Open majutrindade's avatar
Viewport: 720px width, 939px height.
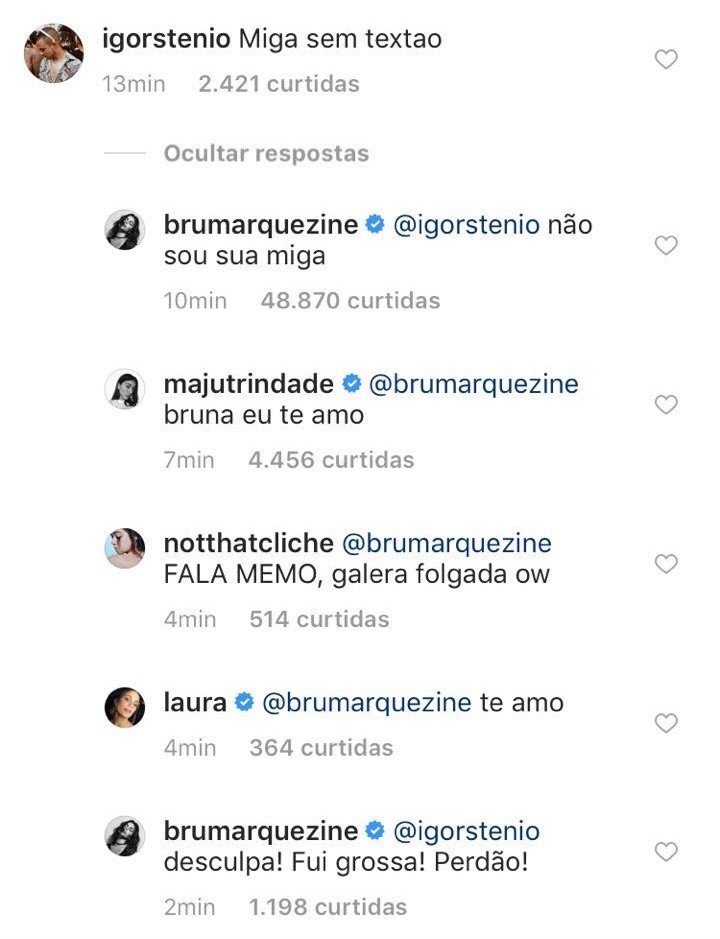click(x=125, y=389)
